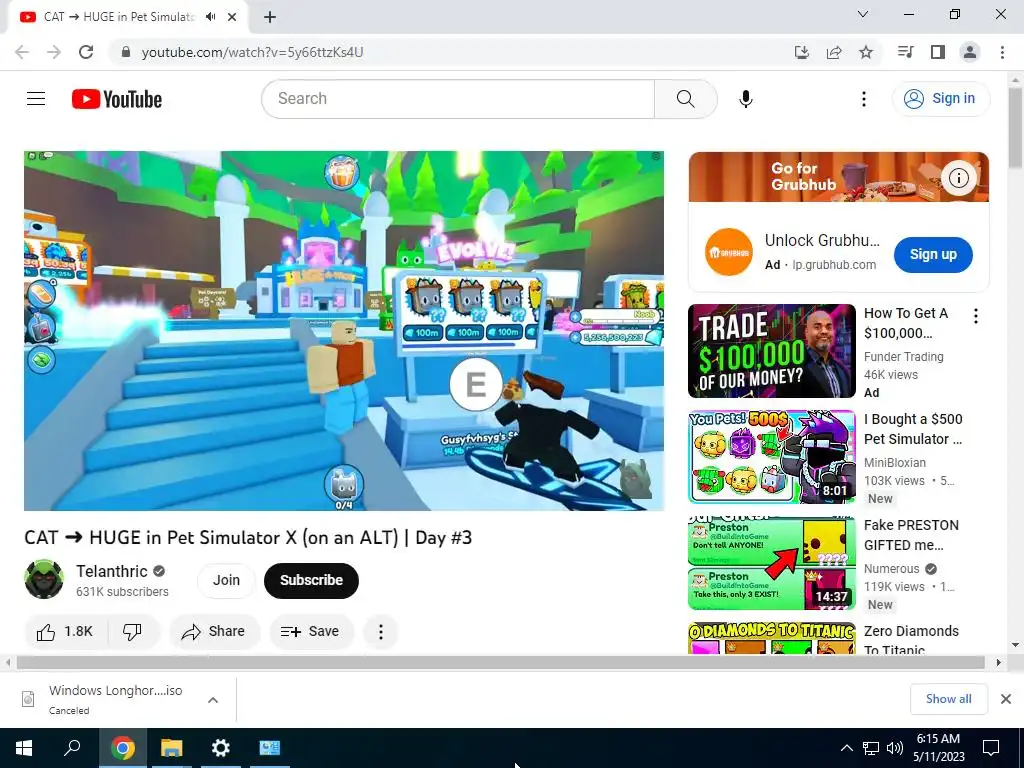
Task: Like the video with 1.8K likes
Action: click(65, 632)
